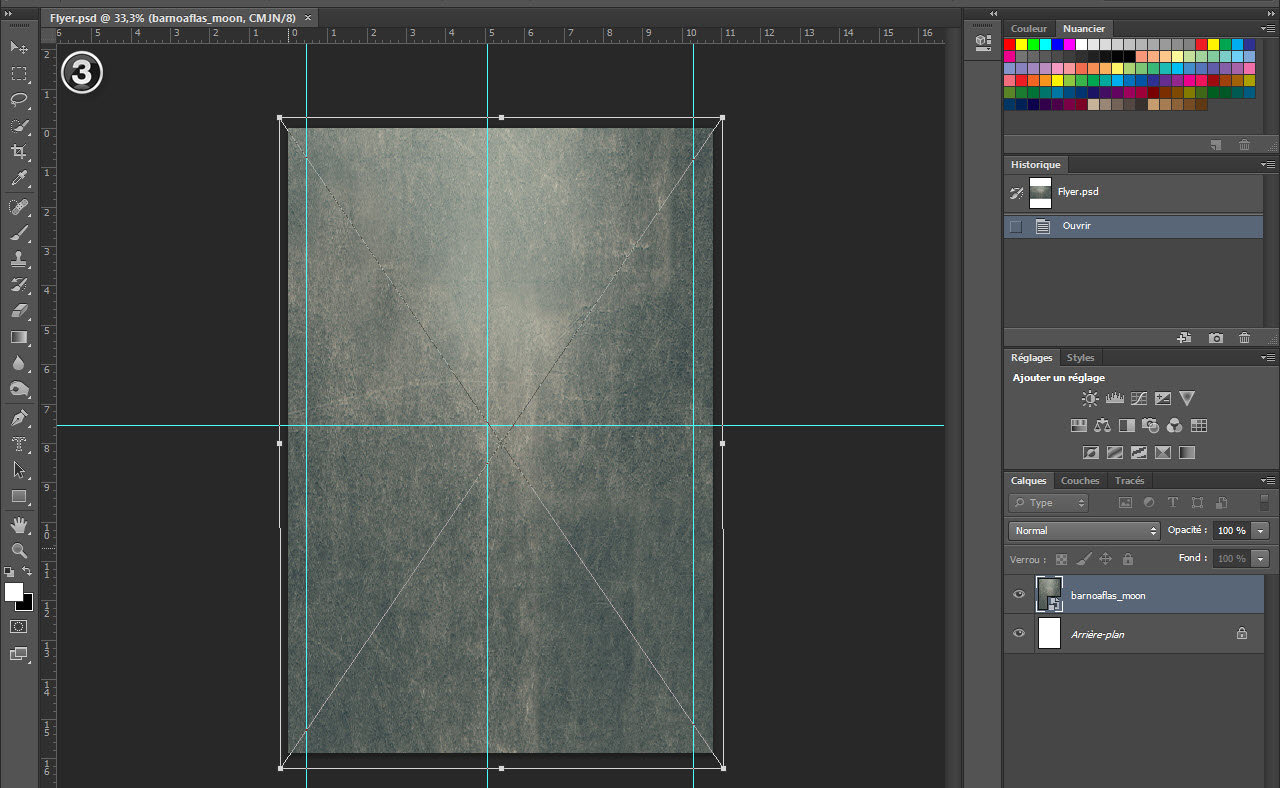Screen dimensions: 1280x788
Task: Select the Zoom tool
Action: (x=19, y=550)
